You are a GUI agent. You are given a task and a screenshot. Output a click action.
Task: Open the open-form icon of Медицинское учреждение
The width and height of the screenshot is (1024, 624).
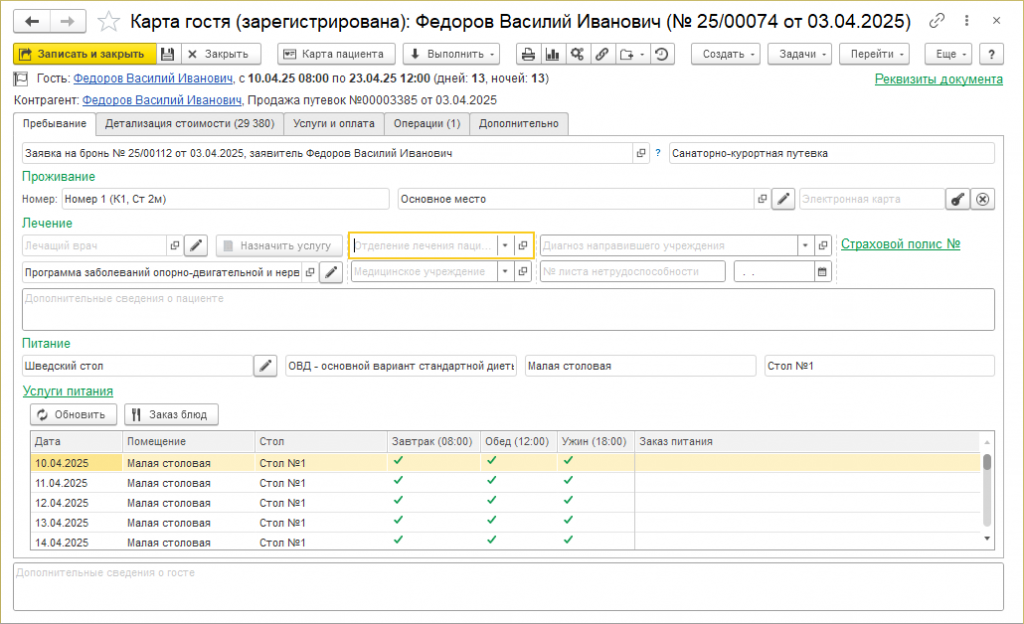pos(522,272)
